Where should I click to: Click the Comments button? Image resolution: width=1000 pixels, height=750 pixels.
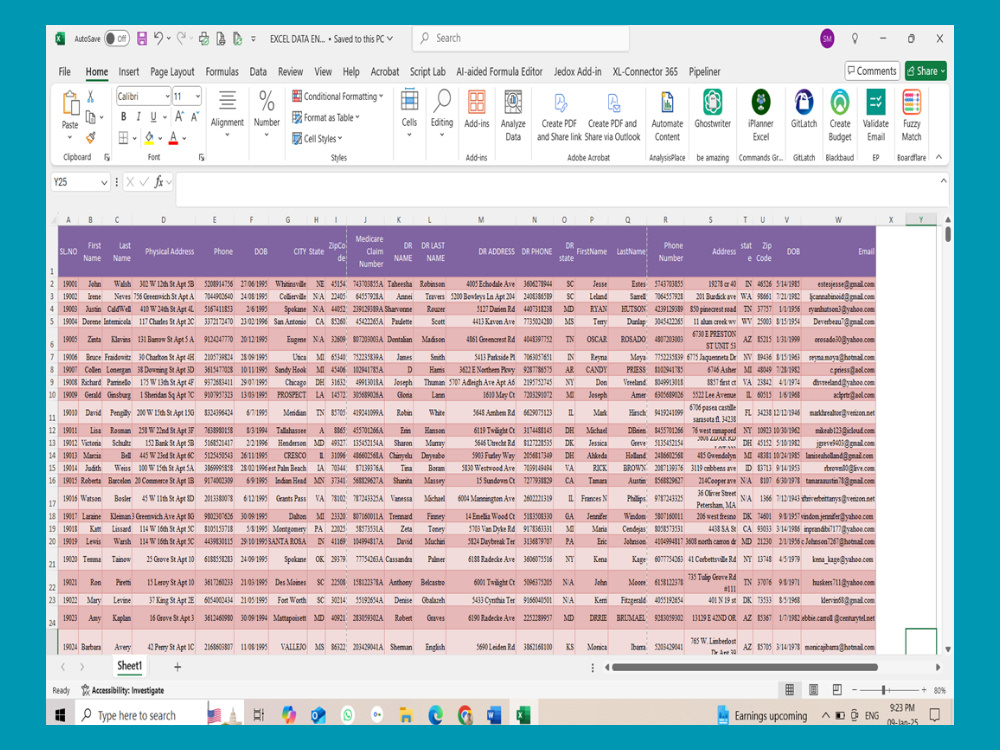point(872,71)
